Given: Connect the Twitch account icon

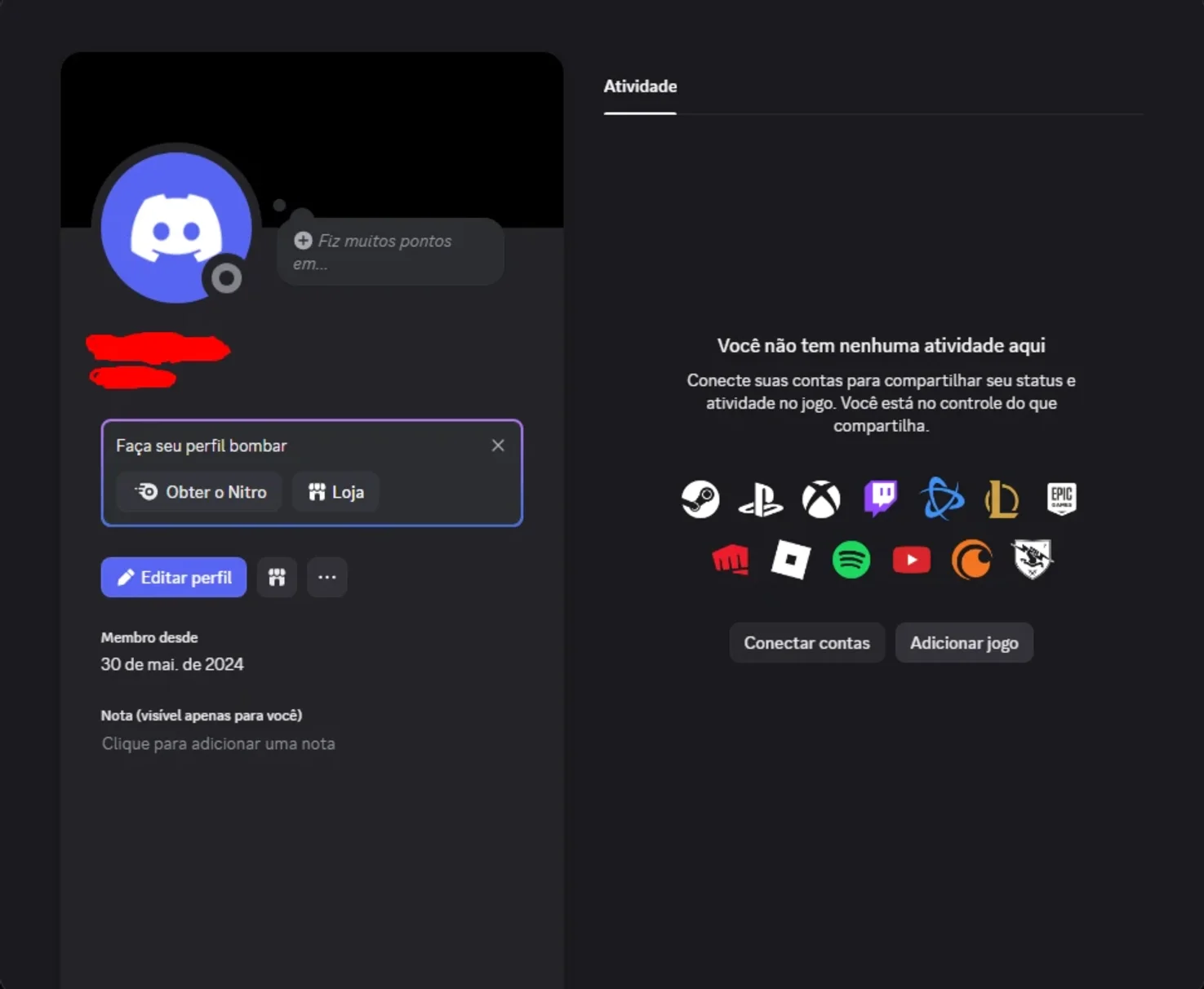Looking at the screenshot, I should pyautogui.click(x=881, y=498).
